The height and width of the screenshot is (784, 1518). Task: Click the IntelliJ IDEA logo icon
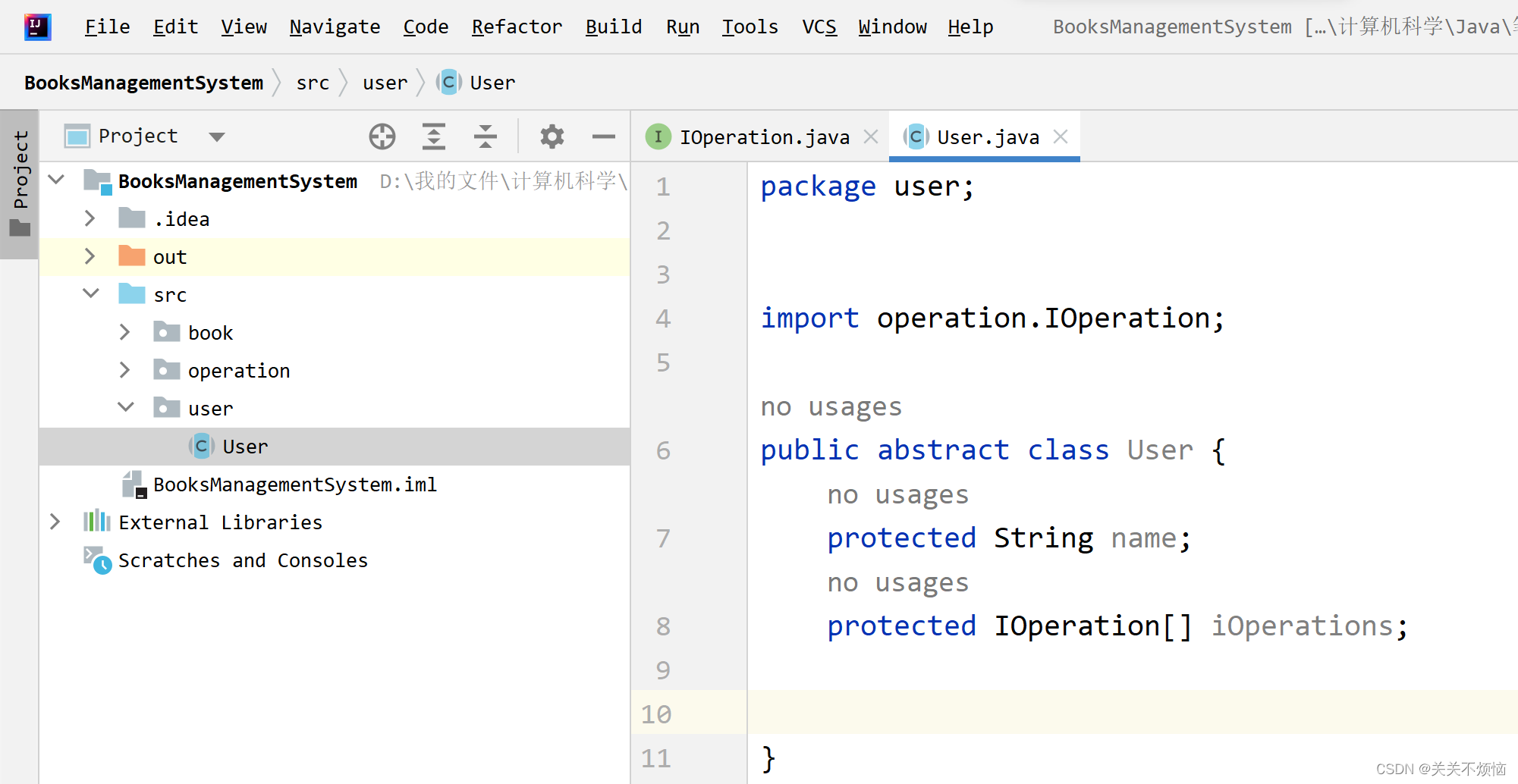pos(37,27)
